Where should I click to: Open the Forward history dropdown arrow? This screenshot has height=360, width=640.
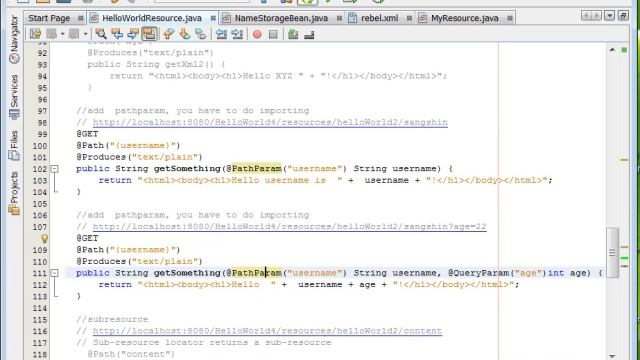[85, 34]
